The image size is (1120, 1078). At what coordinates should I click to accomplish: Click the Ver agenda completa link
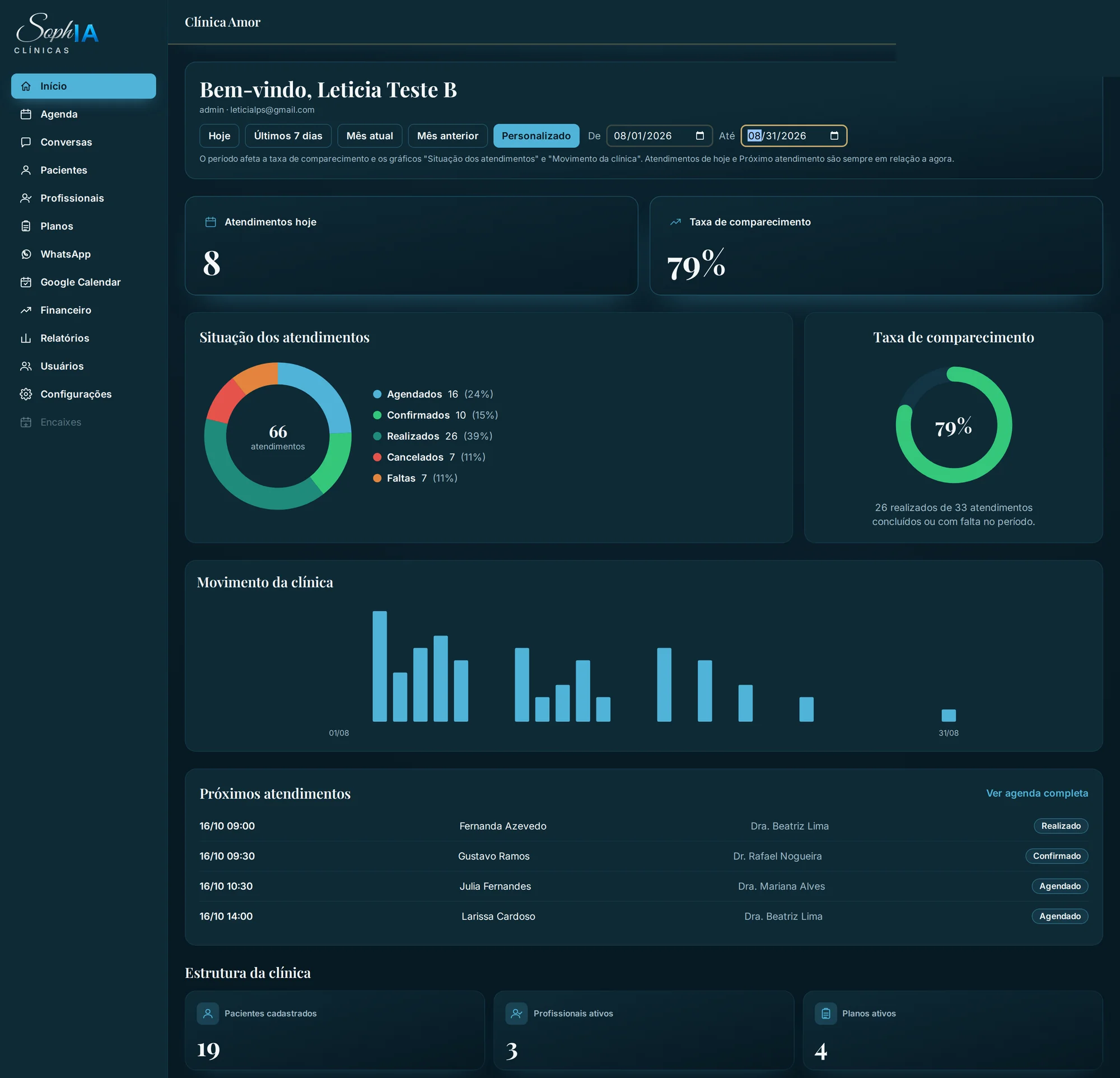(x=1037, y=793)
